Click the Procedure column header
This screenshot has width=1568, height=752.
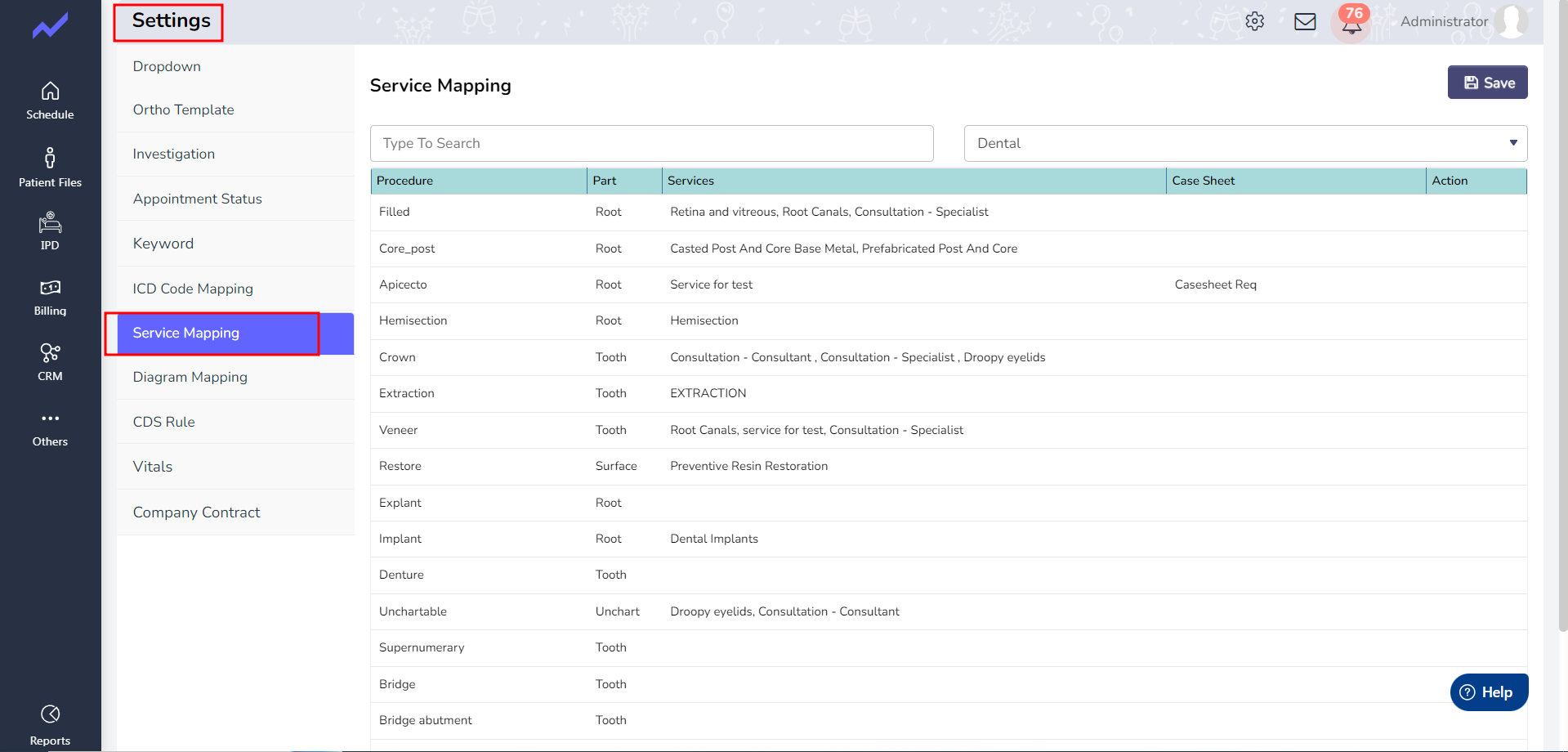(x=479, y=181)
